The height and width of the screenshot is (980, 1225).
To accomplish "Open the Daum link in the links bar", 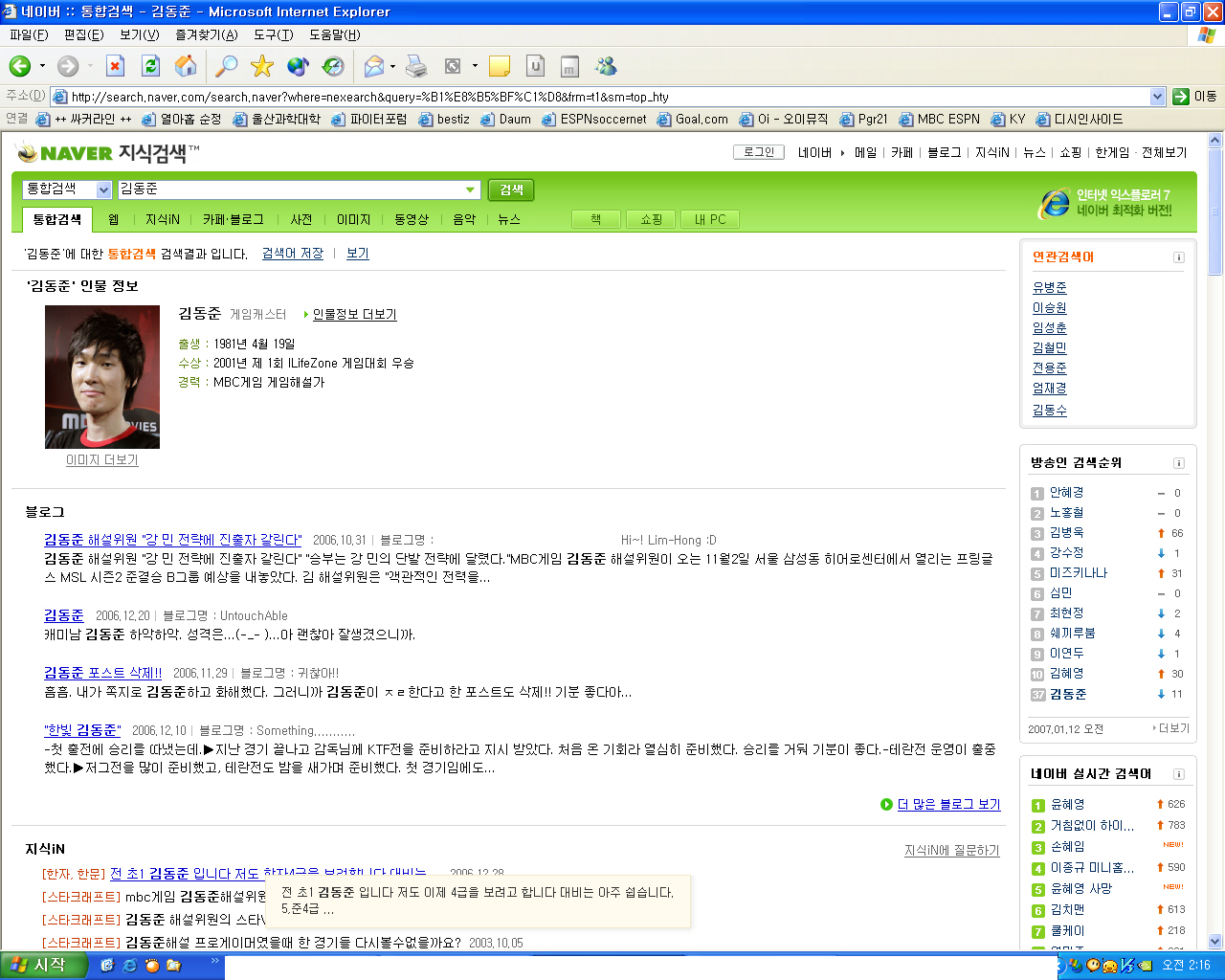I will [505, 119].
